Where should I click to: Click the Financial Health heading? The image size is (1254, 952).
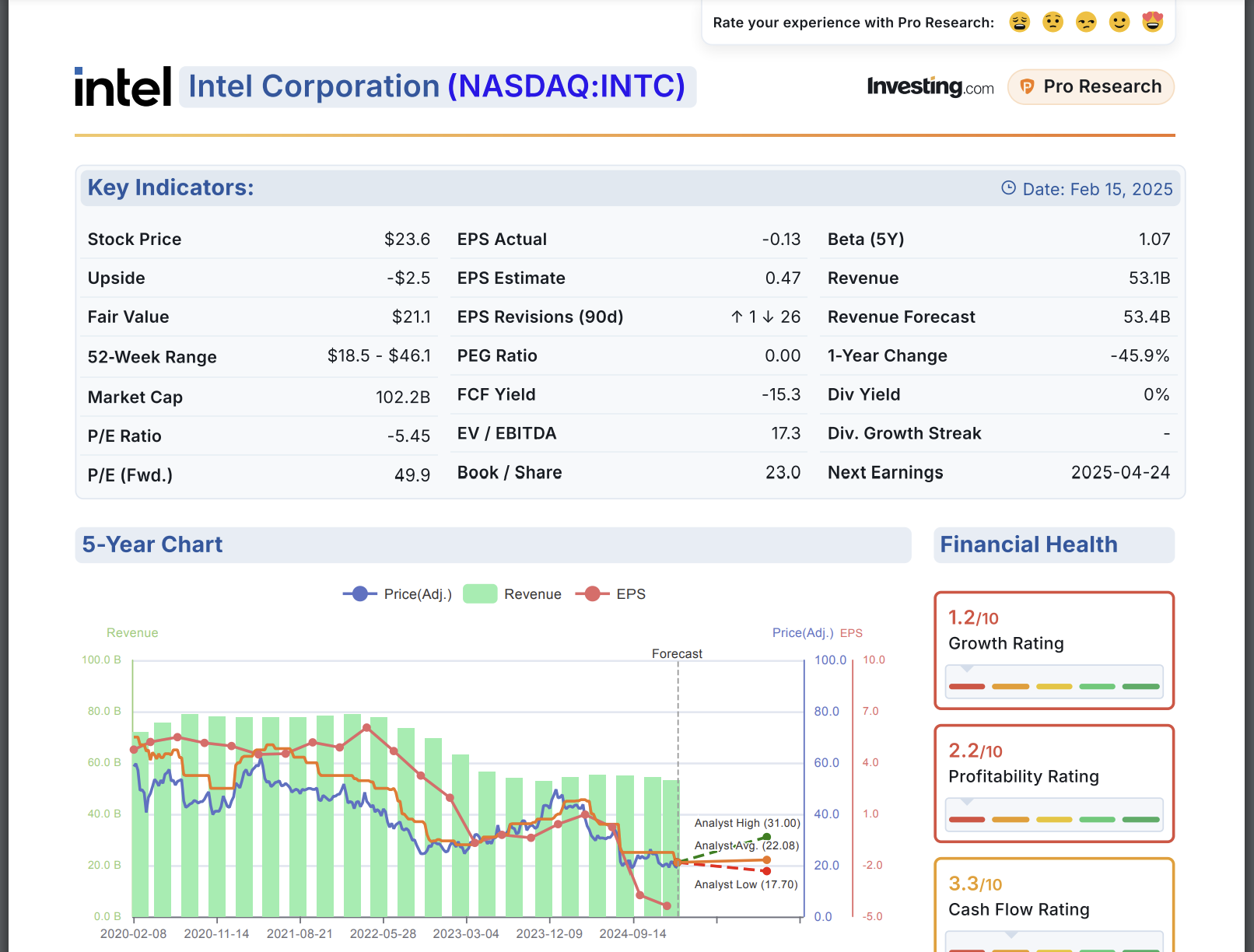pos(1028,544)
